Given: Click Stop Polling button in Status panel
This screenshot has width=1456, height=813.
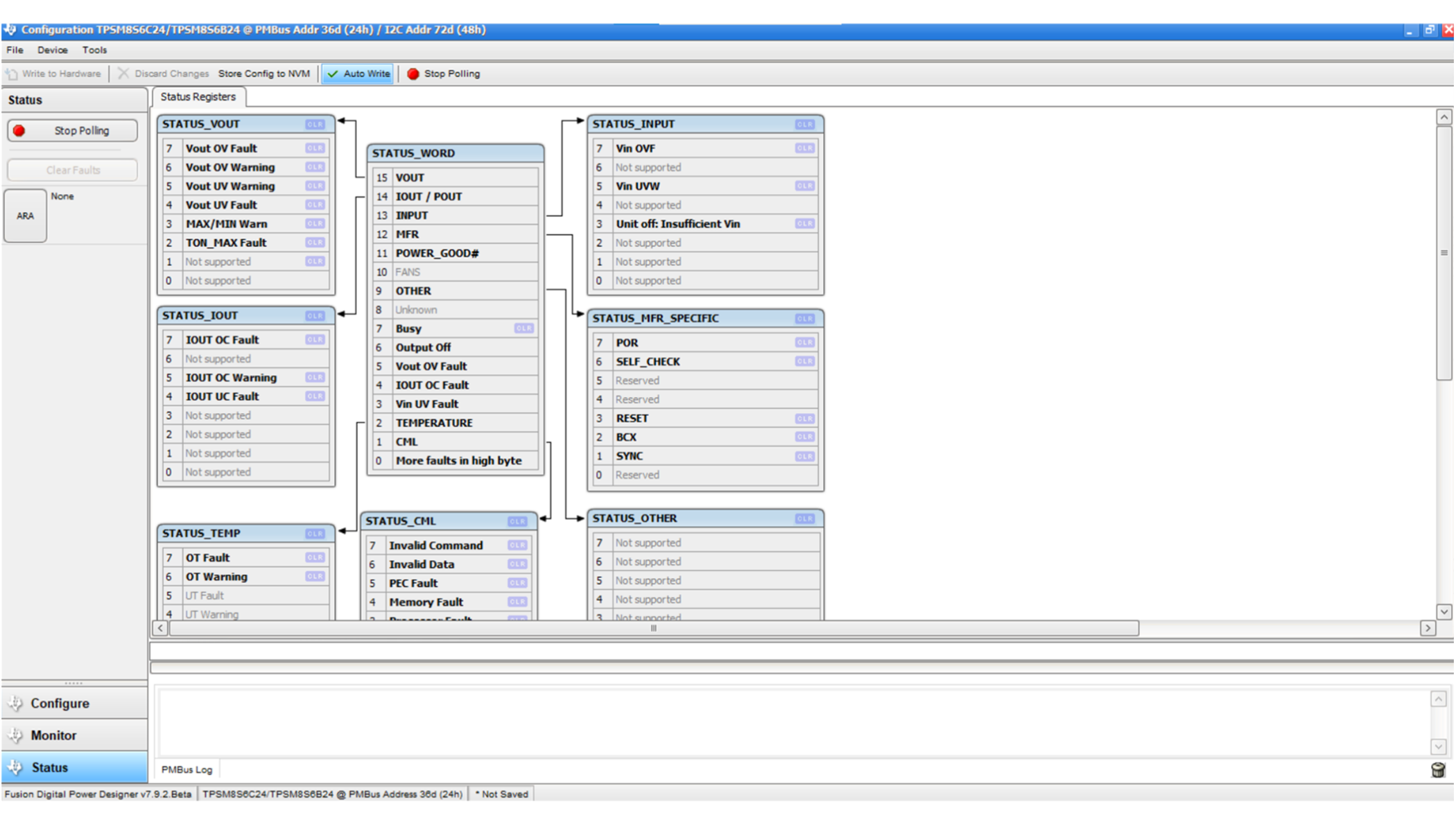Looking at the screenshot, I should [73, 131].
